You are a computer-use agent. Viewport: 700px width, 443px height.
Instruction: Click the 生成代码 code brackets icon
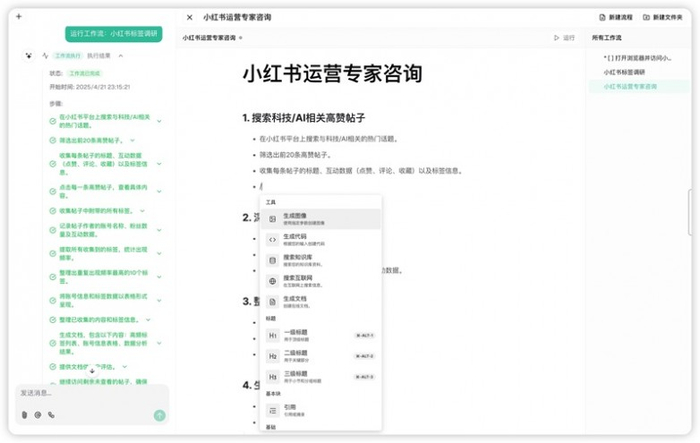click(x=272, y=240)
